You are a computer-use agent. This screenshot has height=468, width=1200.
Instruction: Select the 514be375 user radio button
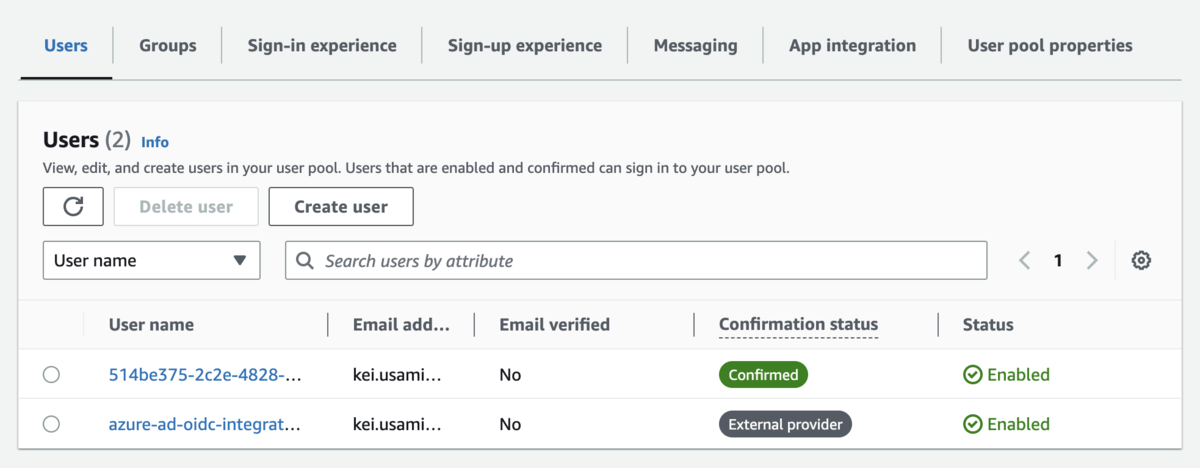(x=51, y=375)
